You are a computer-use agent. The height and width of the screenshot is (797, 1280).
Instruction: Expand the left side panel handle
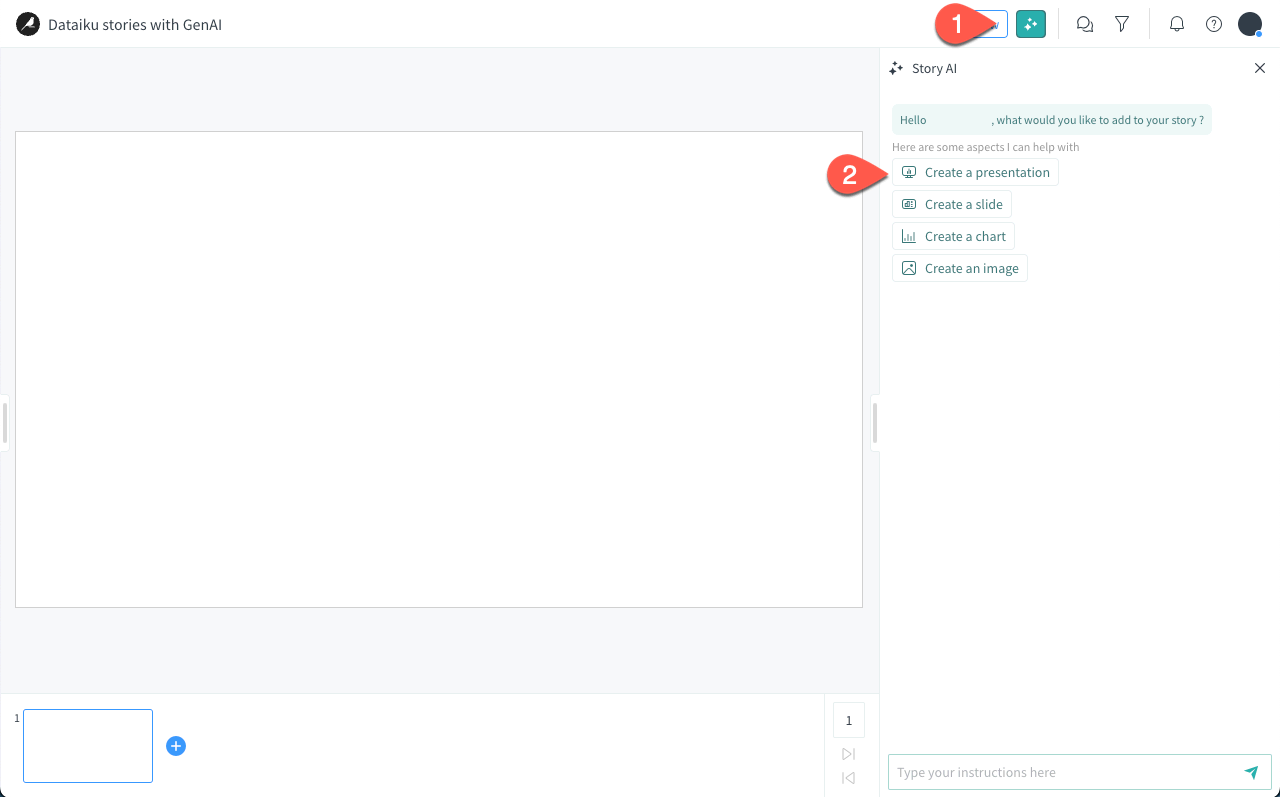tap(4, 422)
